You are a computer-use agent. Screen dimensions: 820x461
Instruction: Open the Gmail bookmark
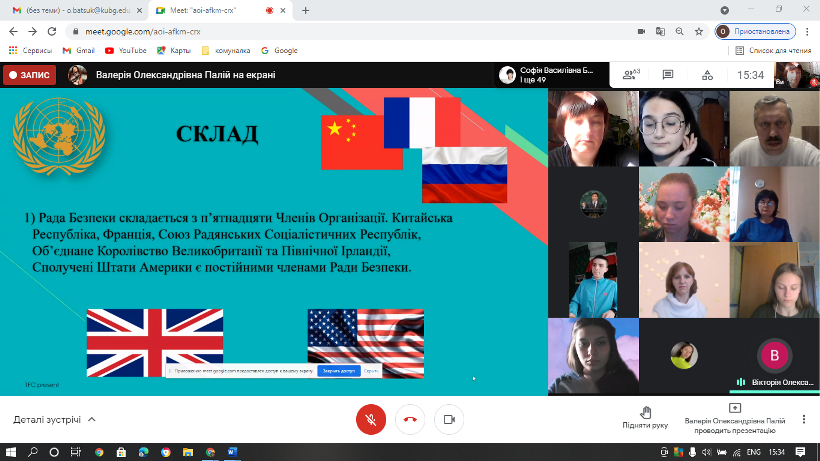click(78, 51)
